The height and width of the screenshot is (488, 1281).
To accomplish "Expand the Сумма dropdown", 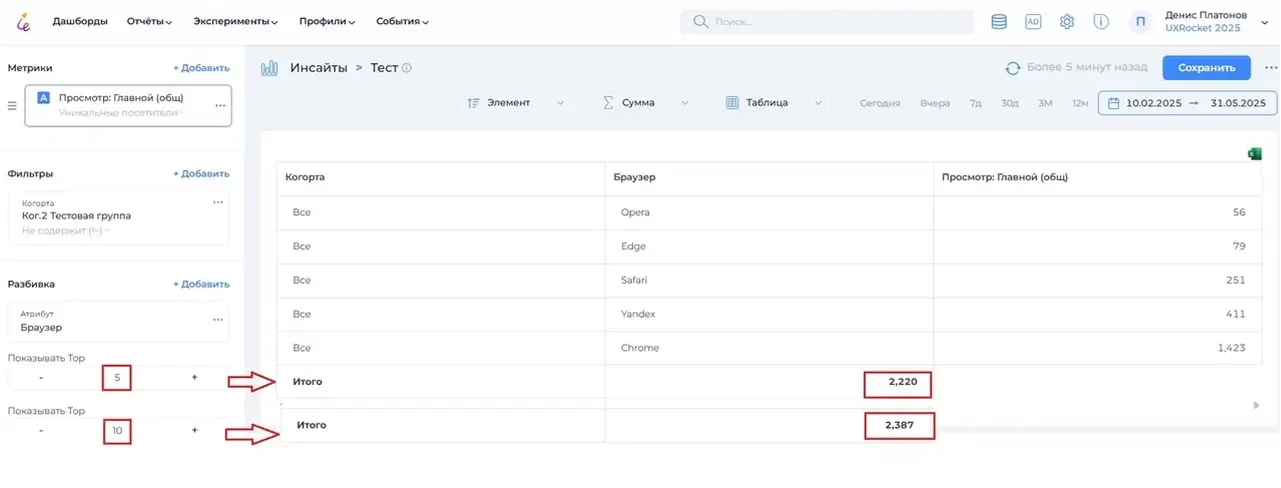I will pos(646,102).
